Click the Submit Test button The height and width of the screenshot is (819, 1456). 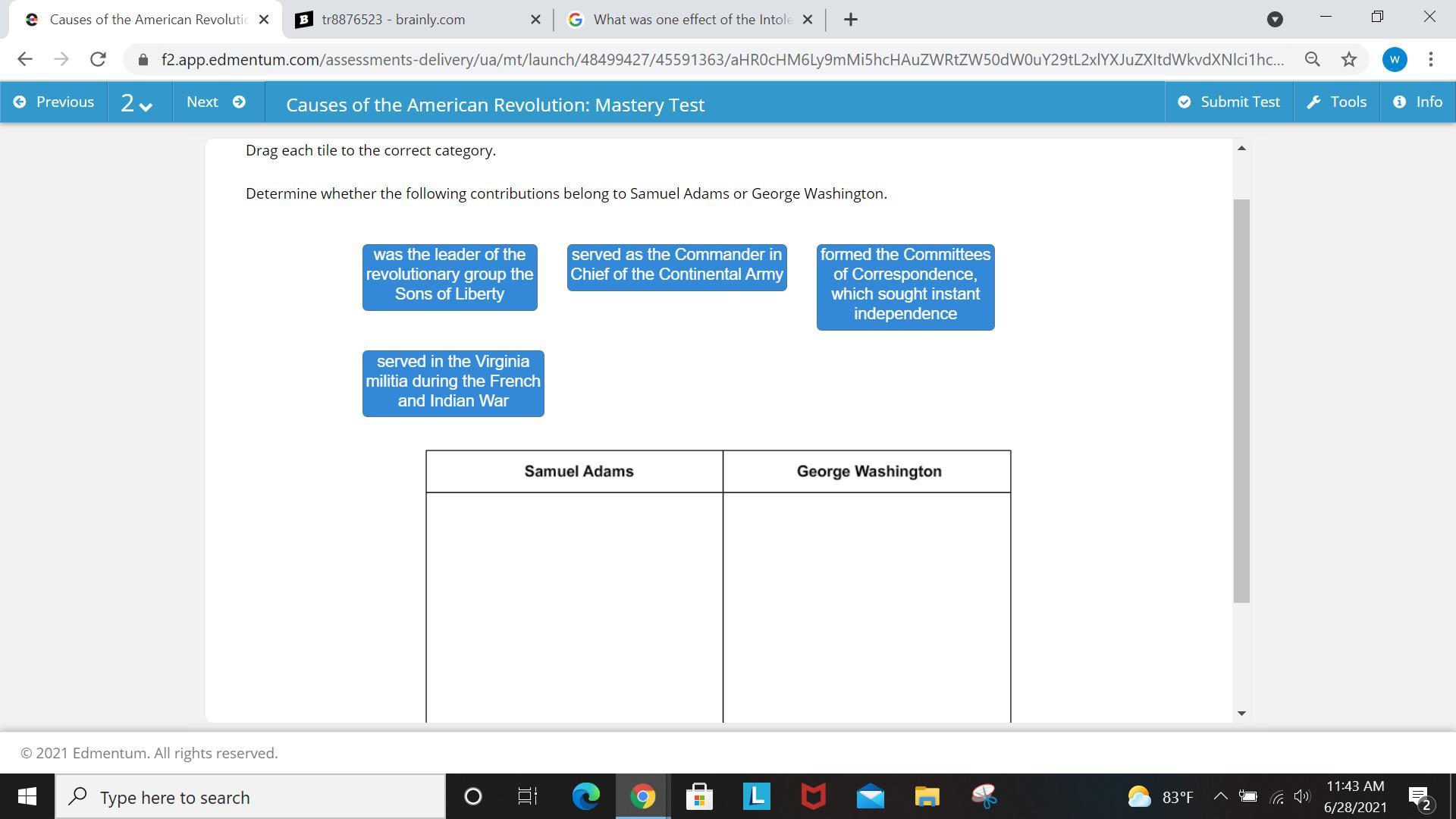(x=1228, y=102)
